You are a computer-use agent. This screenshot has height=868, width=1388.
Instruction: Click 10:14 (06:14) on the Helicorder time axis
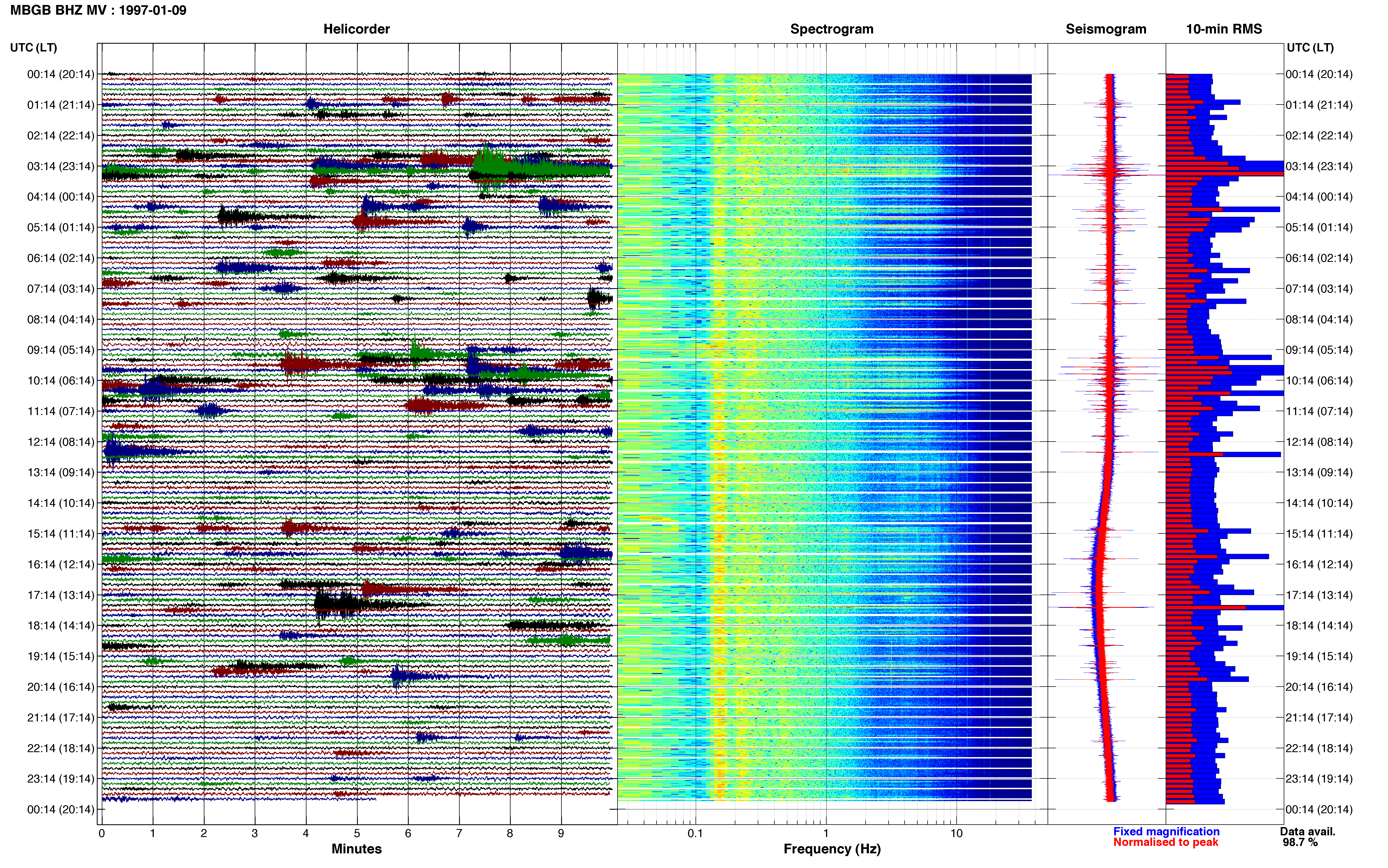(61, 380)
